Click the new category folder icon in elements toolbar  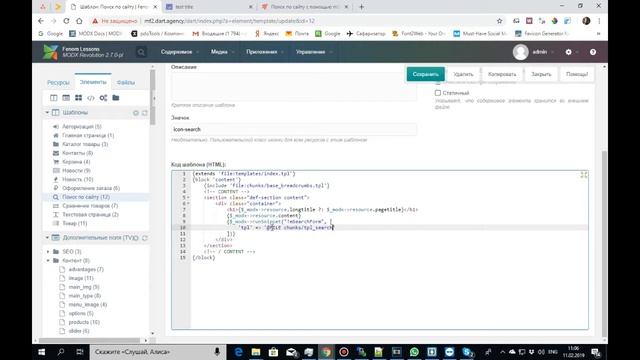(x=116, y=98)
